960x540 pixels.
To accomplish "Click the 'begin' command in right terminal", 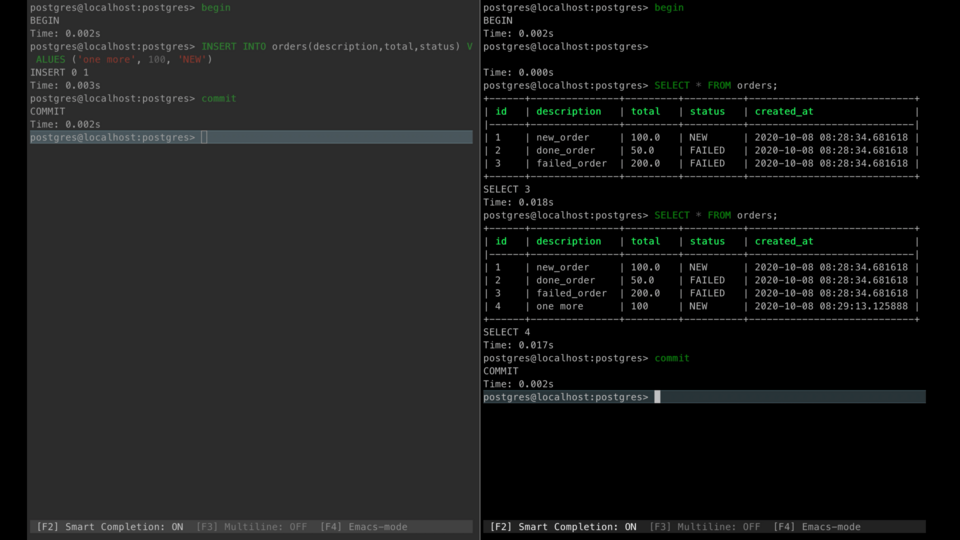I will click(669, 7).
